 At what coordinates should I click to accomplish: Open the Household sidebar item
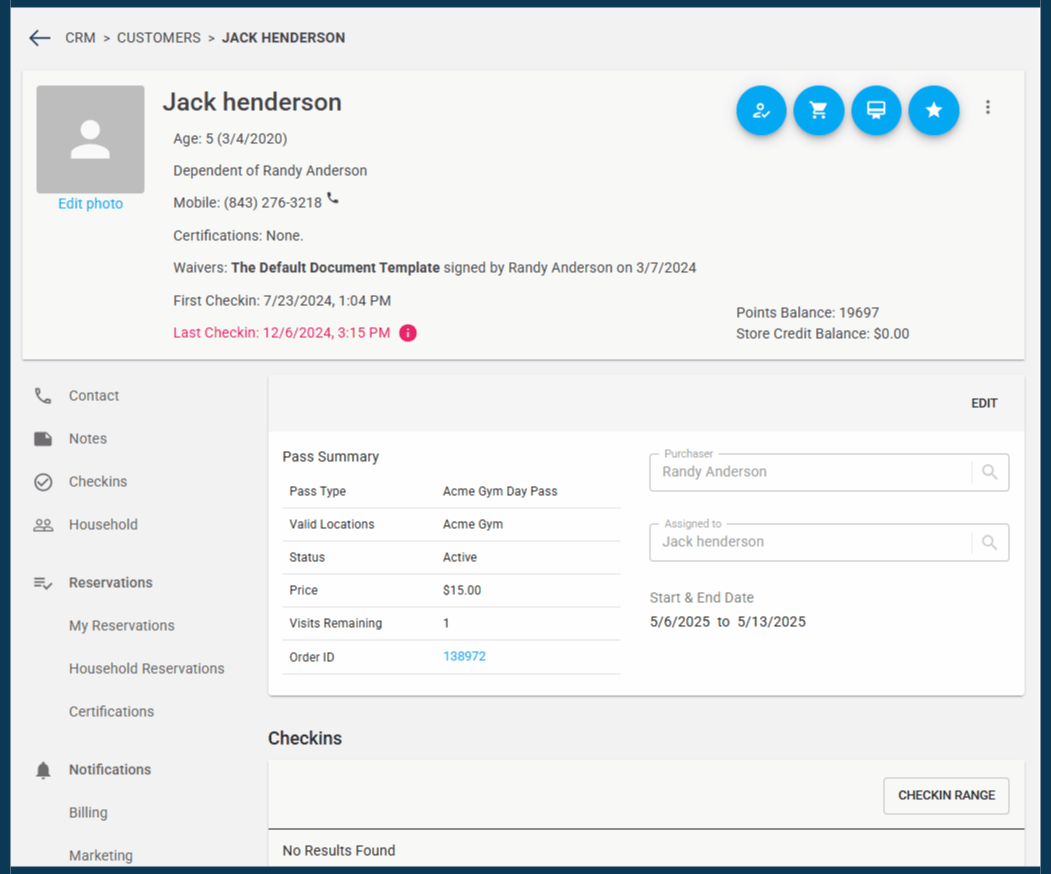103,525
